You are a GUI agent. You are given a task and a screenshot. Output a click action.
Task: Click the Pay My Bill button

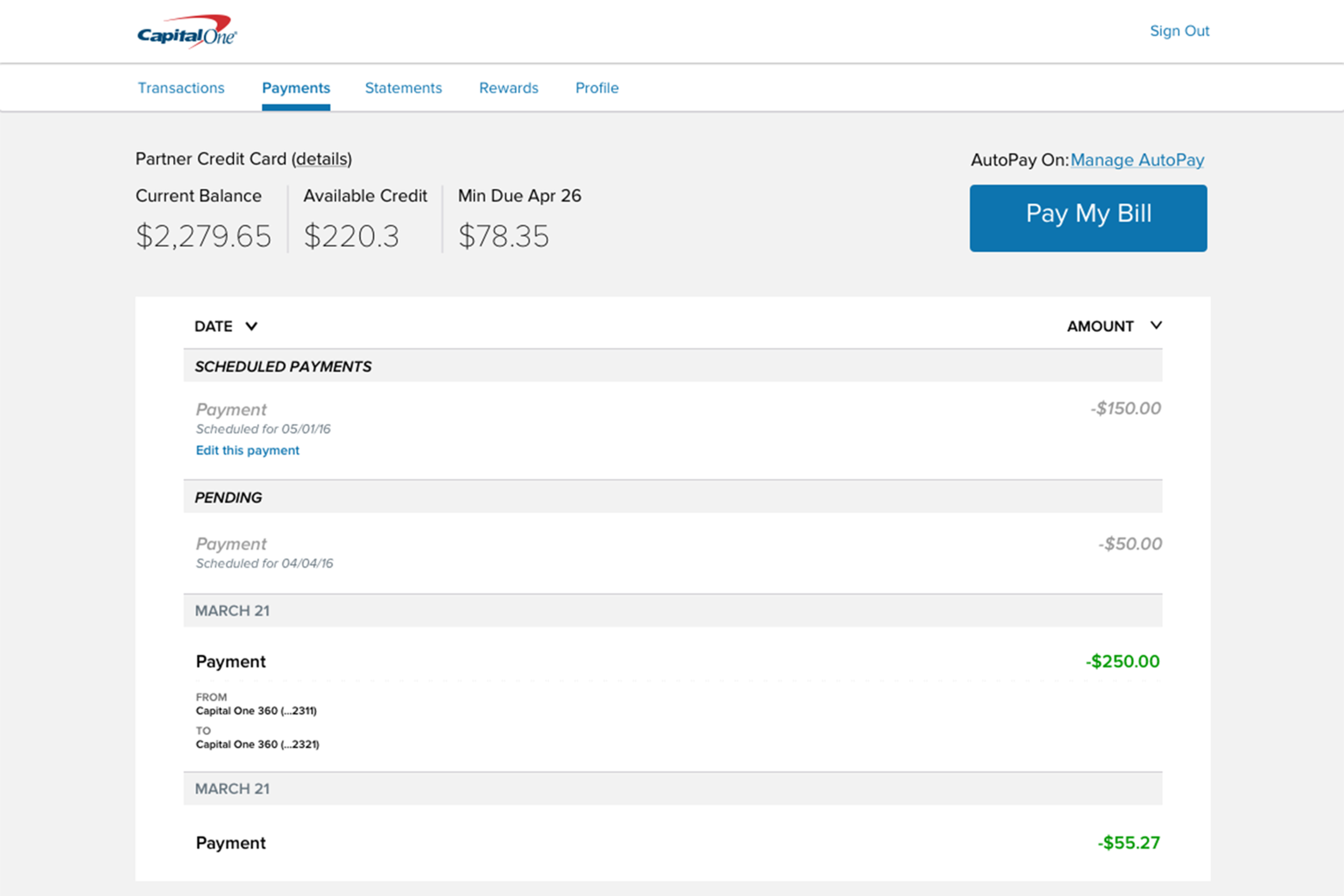point(1088,218)
